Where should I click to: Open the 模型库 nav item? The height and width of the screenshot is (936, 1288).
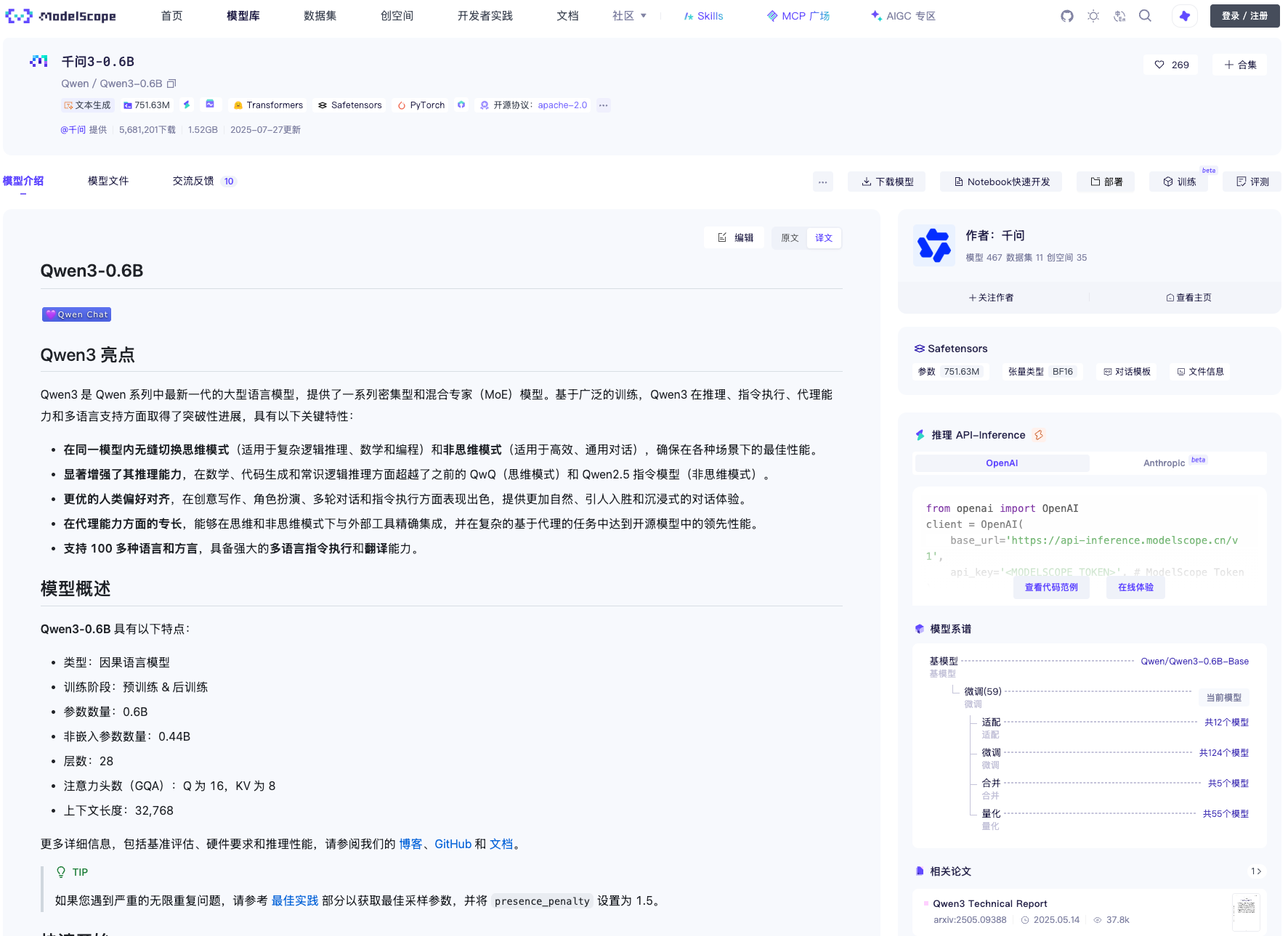[243, 16]
